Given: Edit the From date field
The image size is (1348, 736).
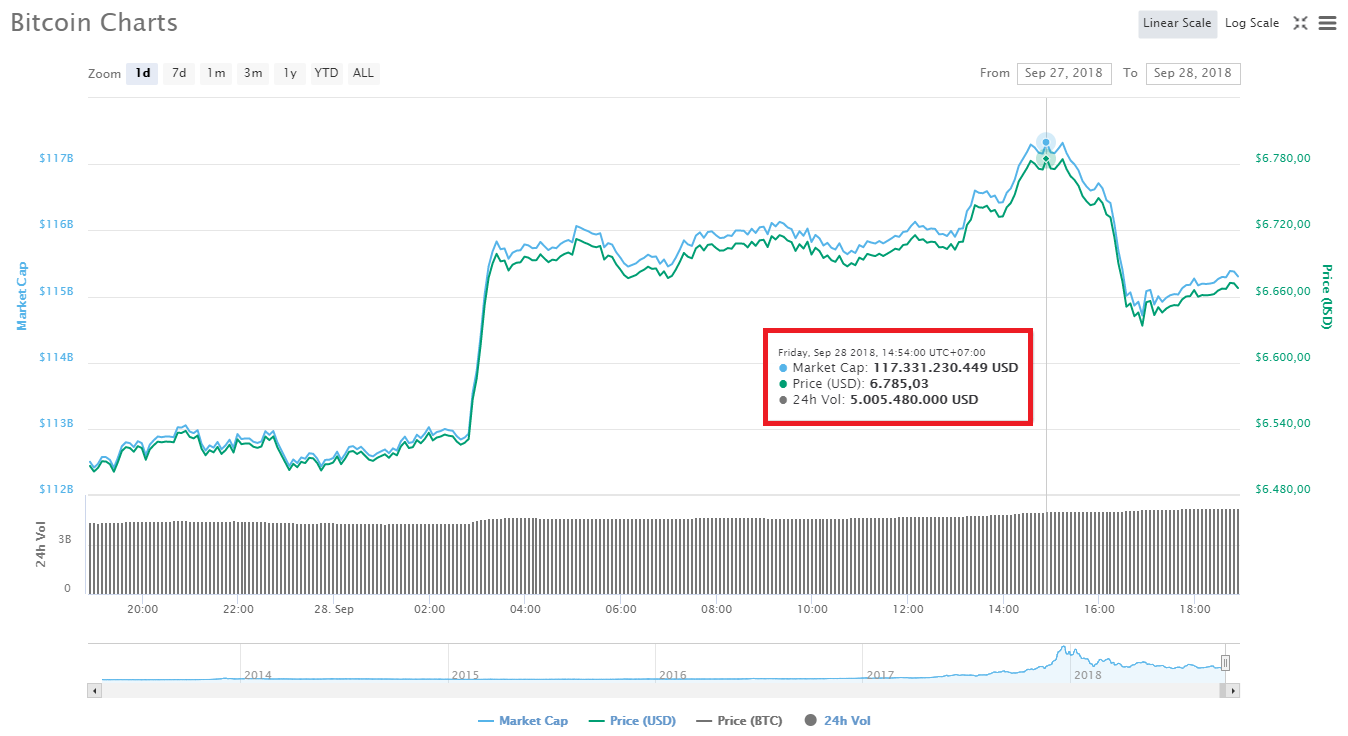Looking at the screenshot, I should pos(1064,73).
